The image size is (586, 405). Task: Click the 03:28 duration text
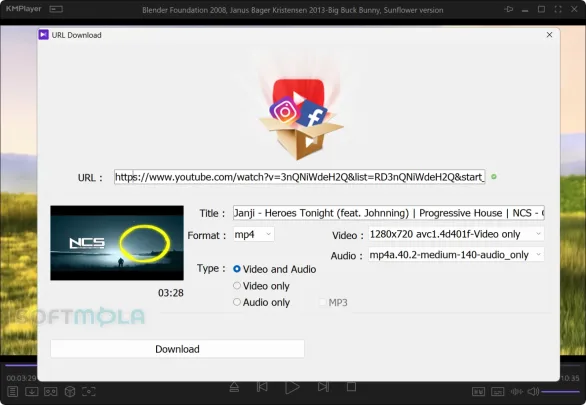point(171,293)
